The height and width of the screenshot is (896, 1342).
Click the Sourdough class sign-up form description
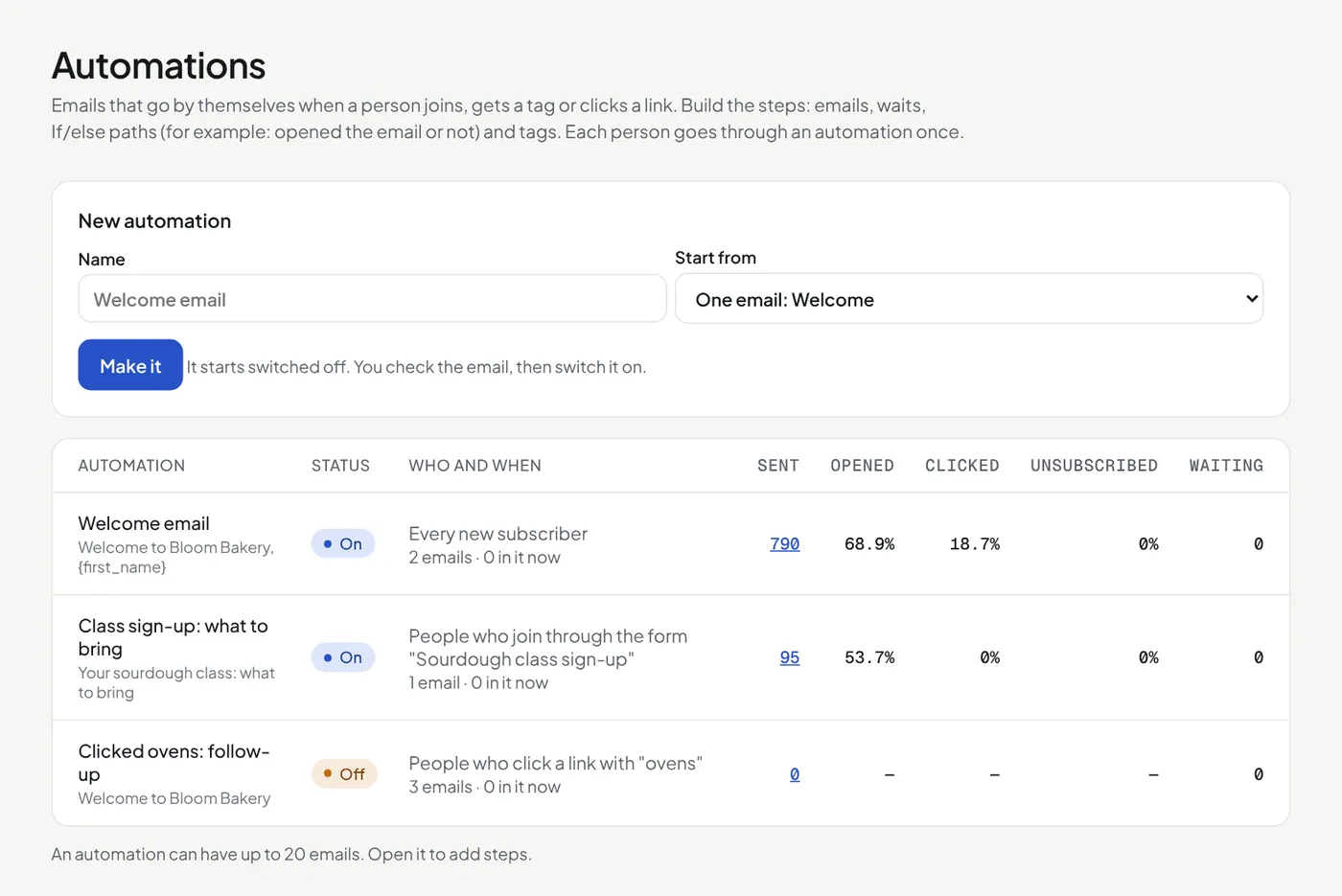pyautogui.click(x=548, y=648)
